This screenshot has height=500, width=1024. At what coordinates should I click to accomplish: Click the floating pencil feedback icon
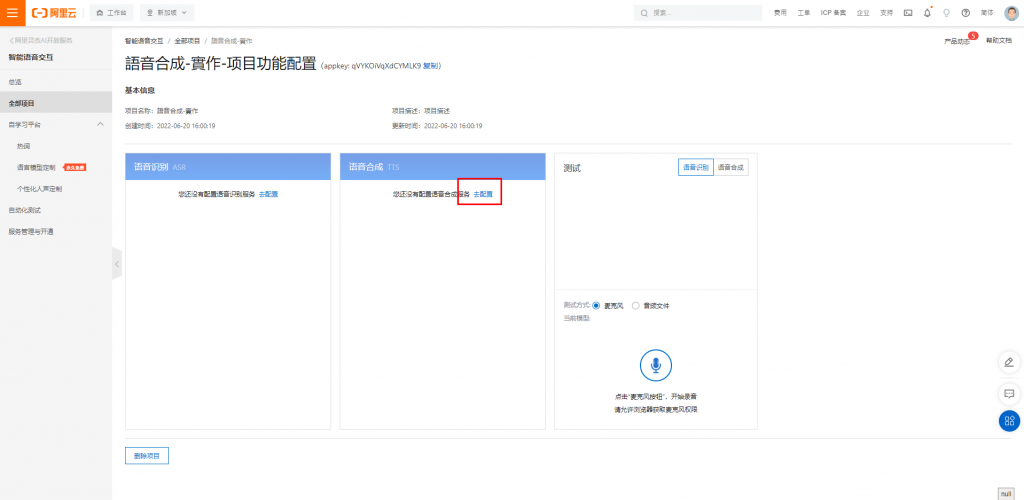point(1009,362)
